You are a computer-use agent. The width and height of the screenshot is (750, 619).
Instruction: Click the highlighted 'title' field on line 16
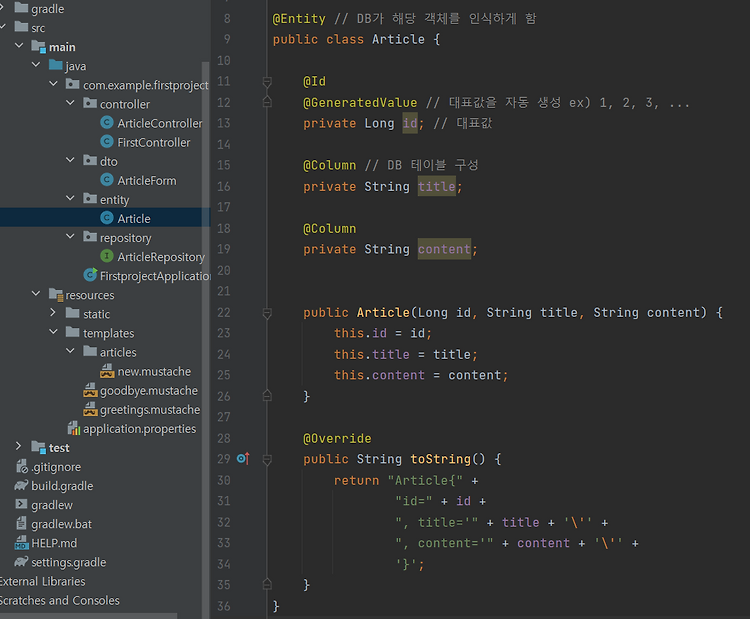[437, 187]
